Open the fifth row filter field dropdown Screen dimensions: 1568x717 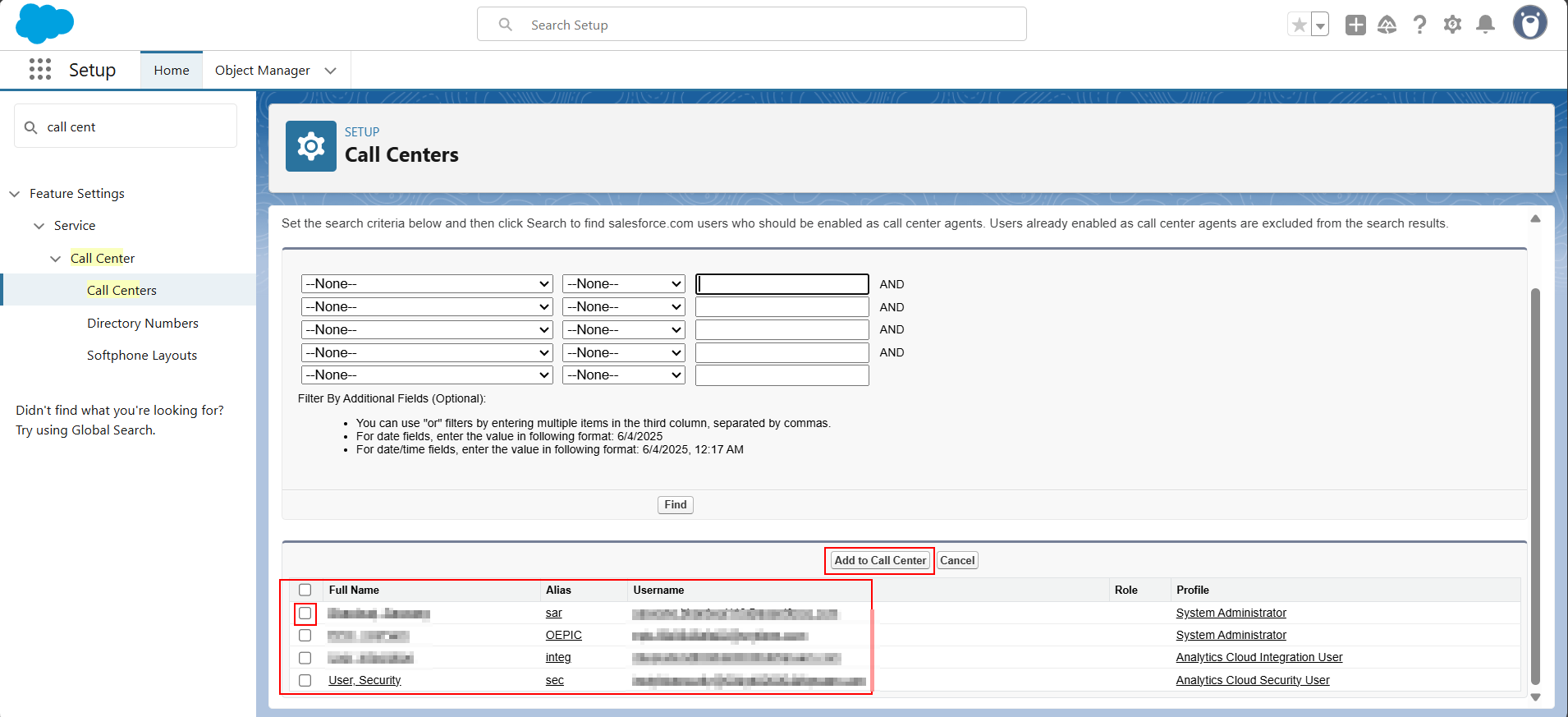click(x=427, y=375)
